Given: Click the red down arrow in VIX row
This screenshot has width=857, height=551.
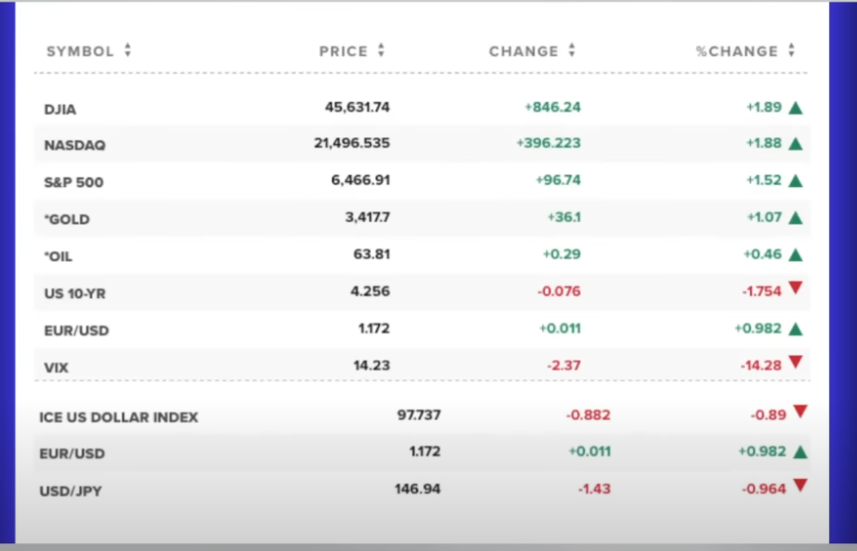Looking at the screenshot, I should click(796, 362).
